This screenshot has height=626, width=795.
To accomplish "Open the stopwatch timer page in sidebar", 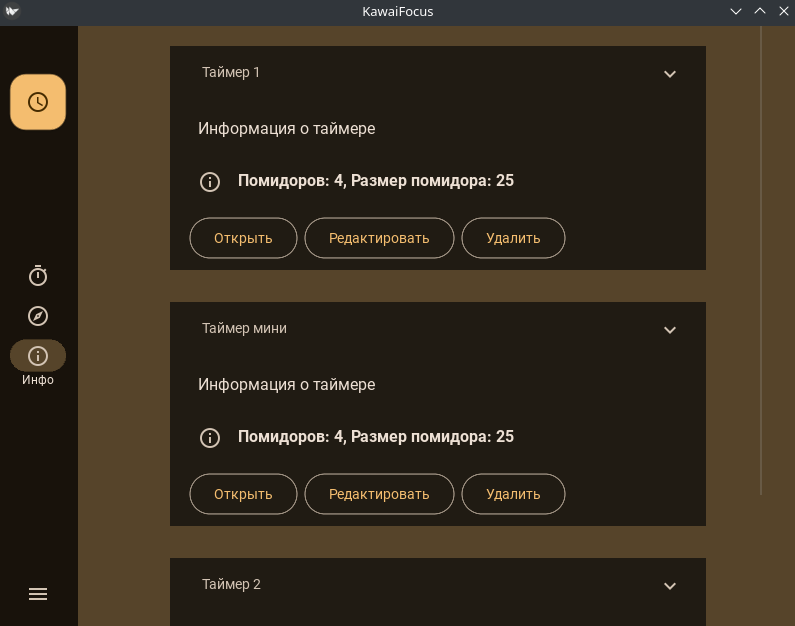I will coord(38,275).
